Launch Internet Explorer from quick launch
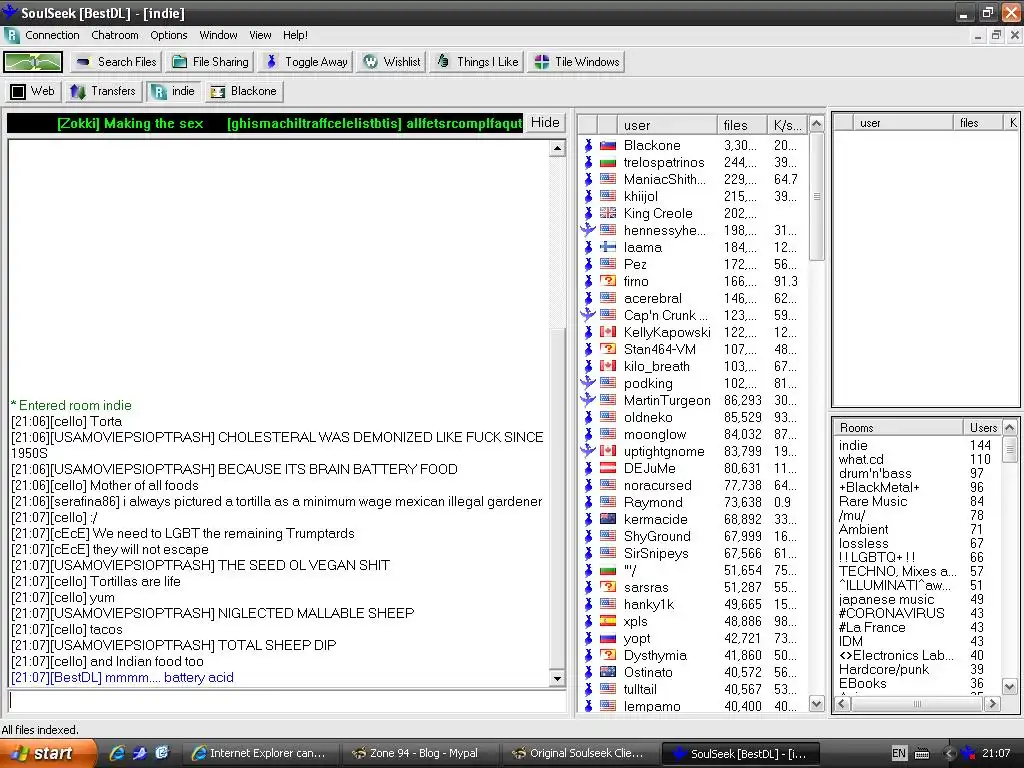 [x=117, y=753]
